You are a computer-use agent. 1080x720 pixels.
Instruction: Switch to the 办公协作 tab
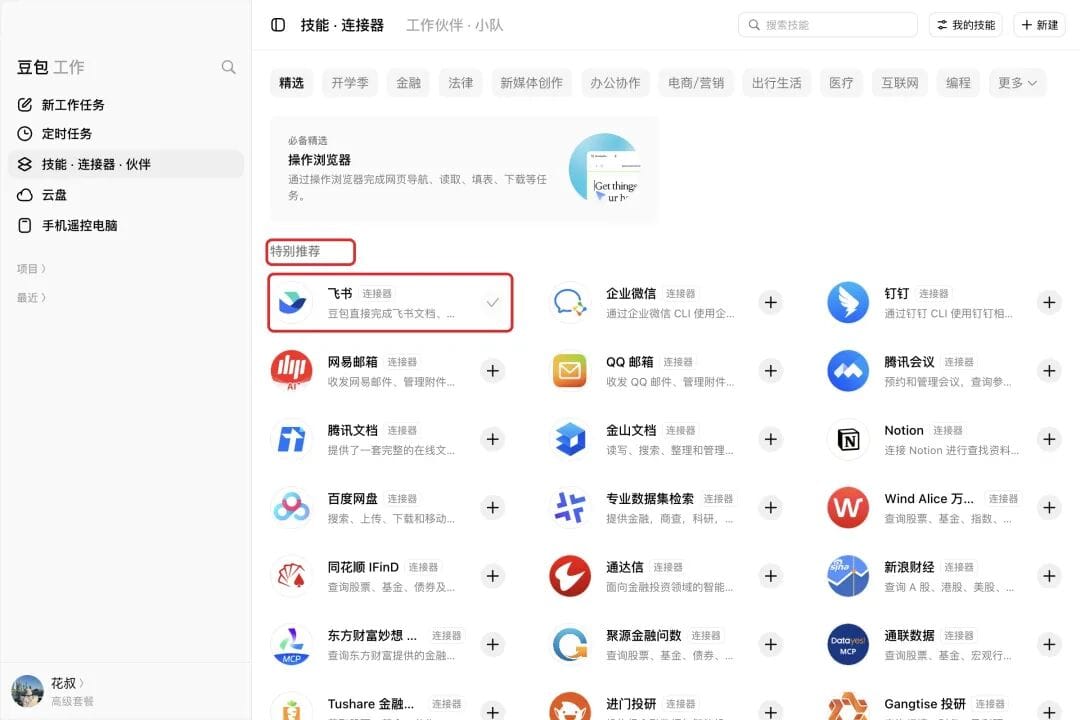point(615,83)
